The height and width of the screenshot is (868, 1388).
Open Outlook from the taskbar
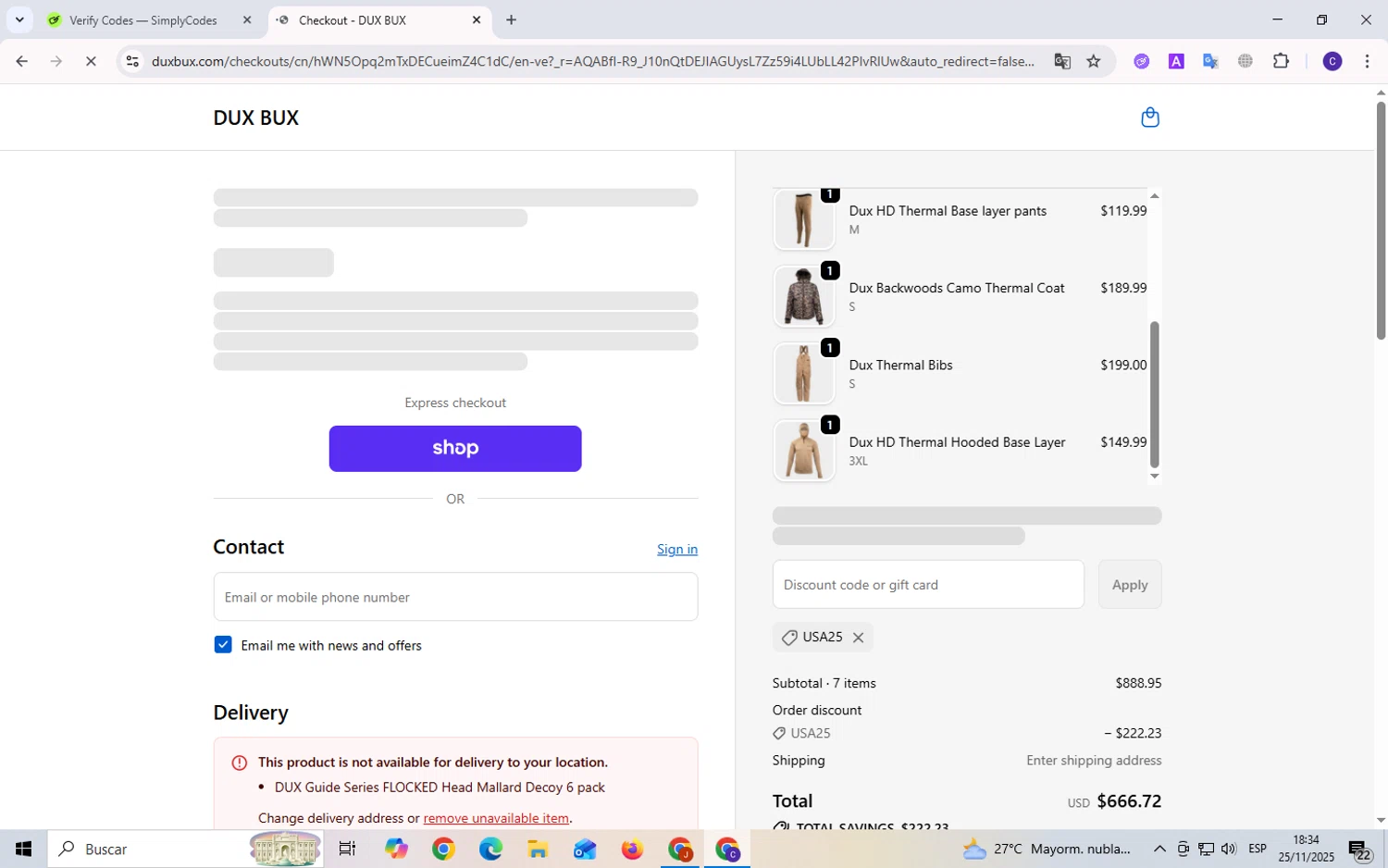coord(585,849)
